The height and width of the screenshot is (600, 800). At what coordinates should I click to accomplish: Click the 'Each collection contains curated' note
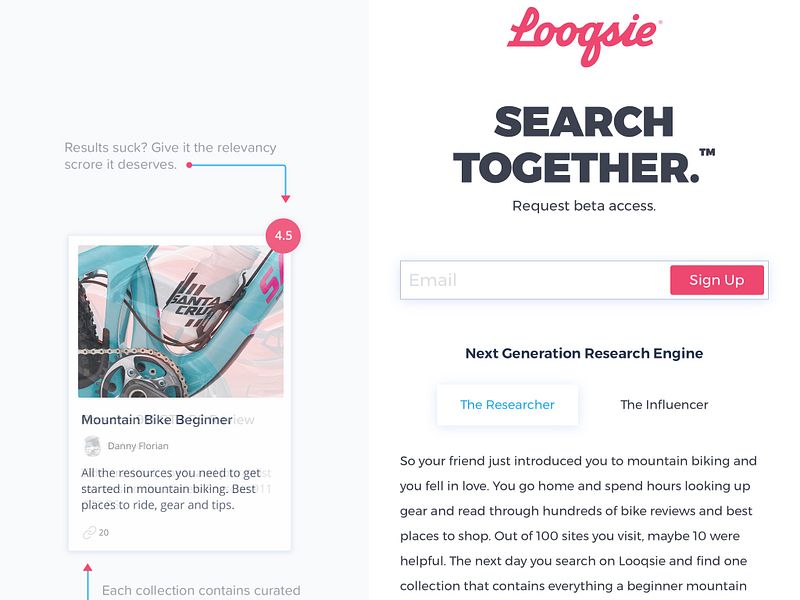(x=201, y=590)
